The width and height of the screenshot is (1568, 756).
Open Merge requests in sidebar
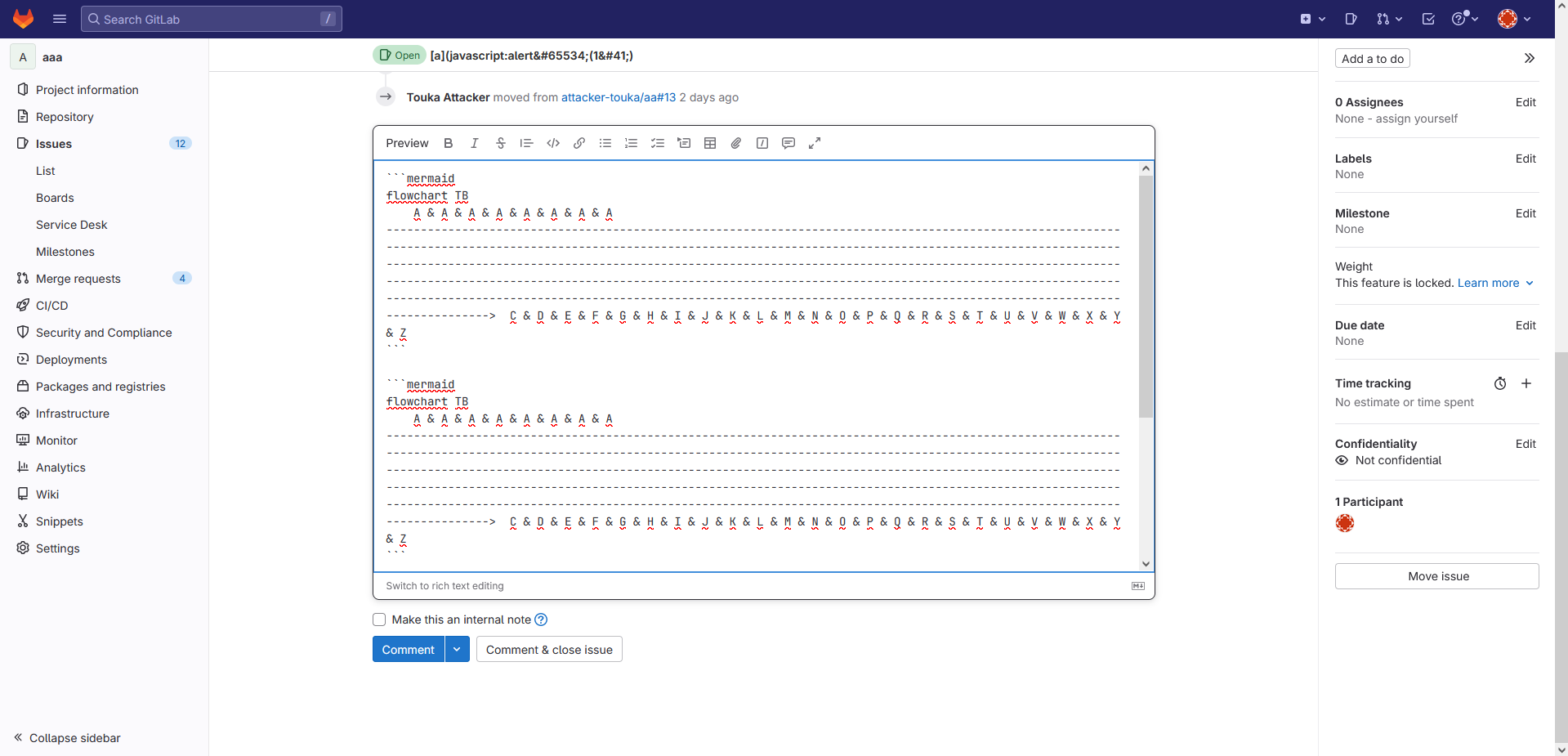pyautogui.click(x=78, y=279)
